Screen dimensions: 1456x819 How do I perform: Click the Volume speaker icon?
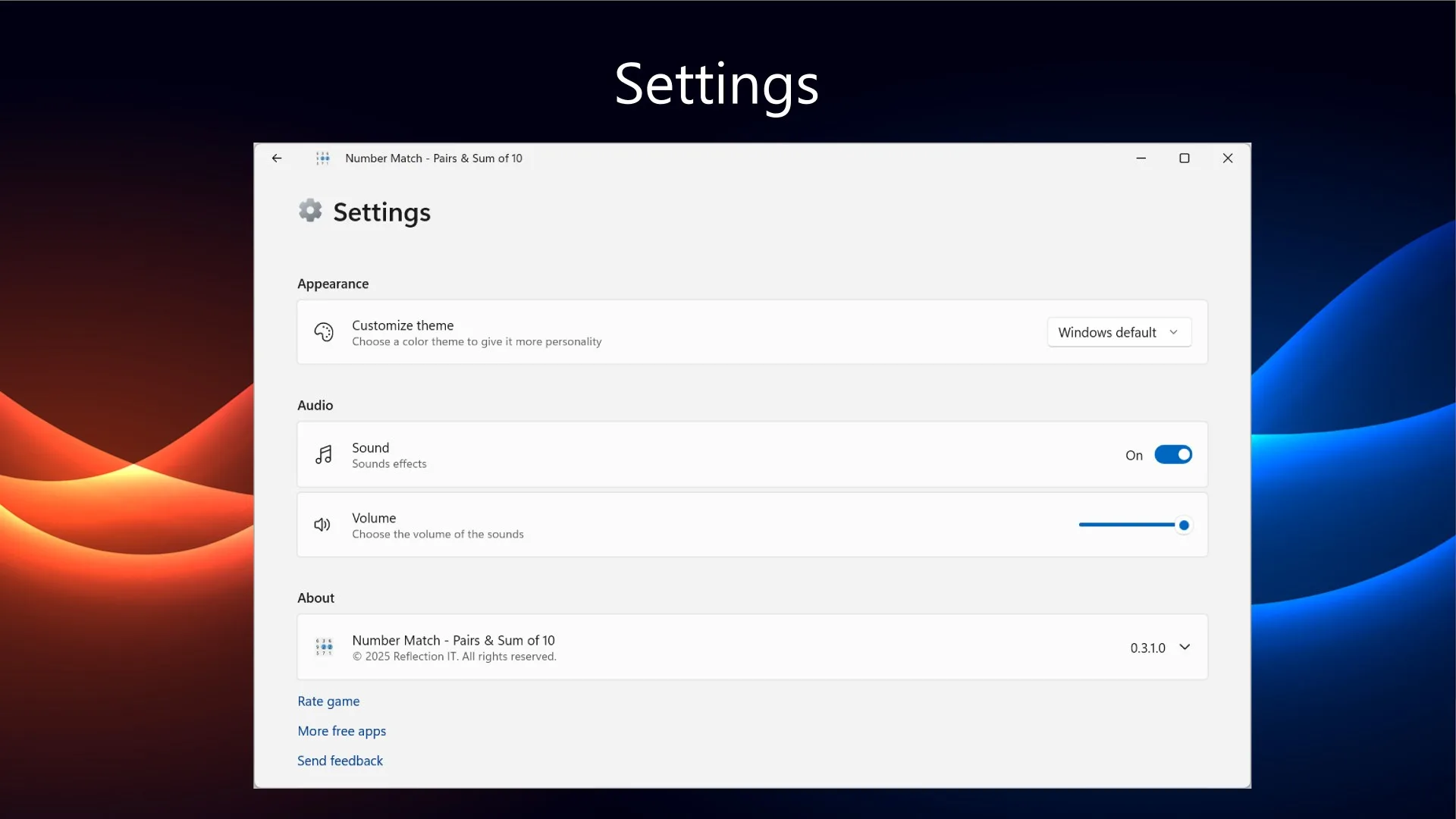click(x=322, y=525)
